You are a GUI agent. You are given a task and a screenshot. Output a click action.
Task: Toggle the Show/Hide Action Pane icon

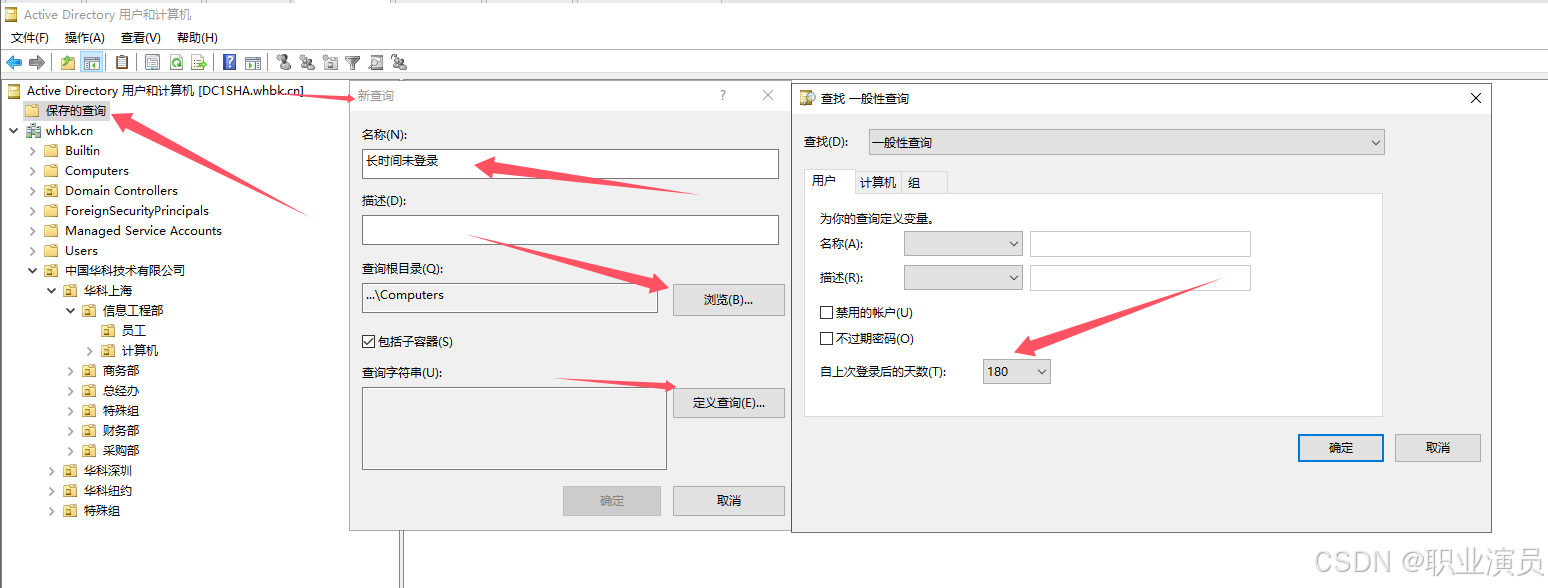click(253, 62)
